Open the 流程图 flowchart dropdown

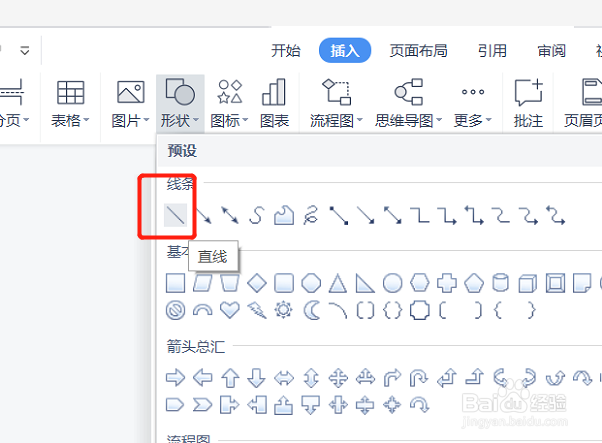click(336, 104)
